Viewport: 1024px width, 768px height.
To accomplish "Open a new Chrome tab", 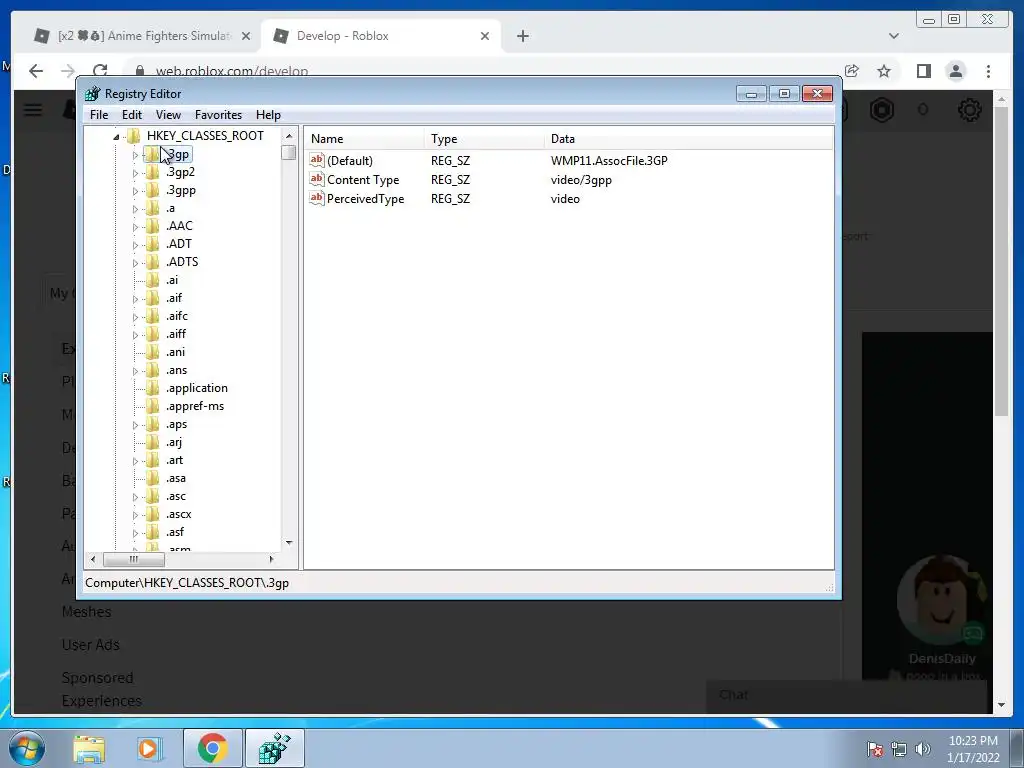I will (522, 36).
